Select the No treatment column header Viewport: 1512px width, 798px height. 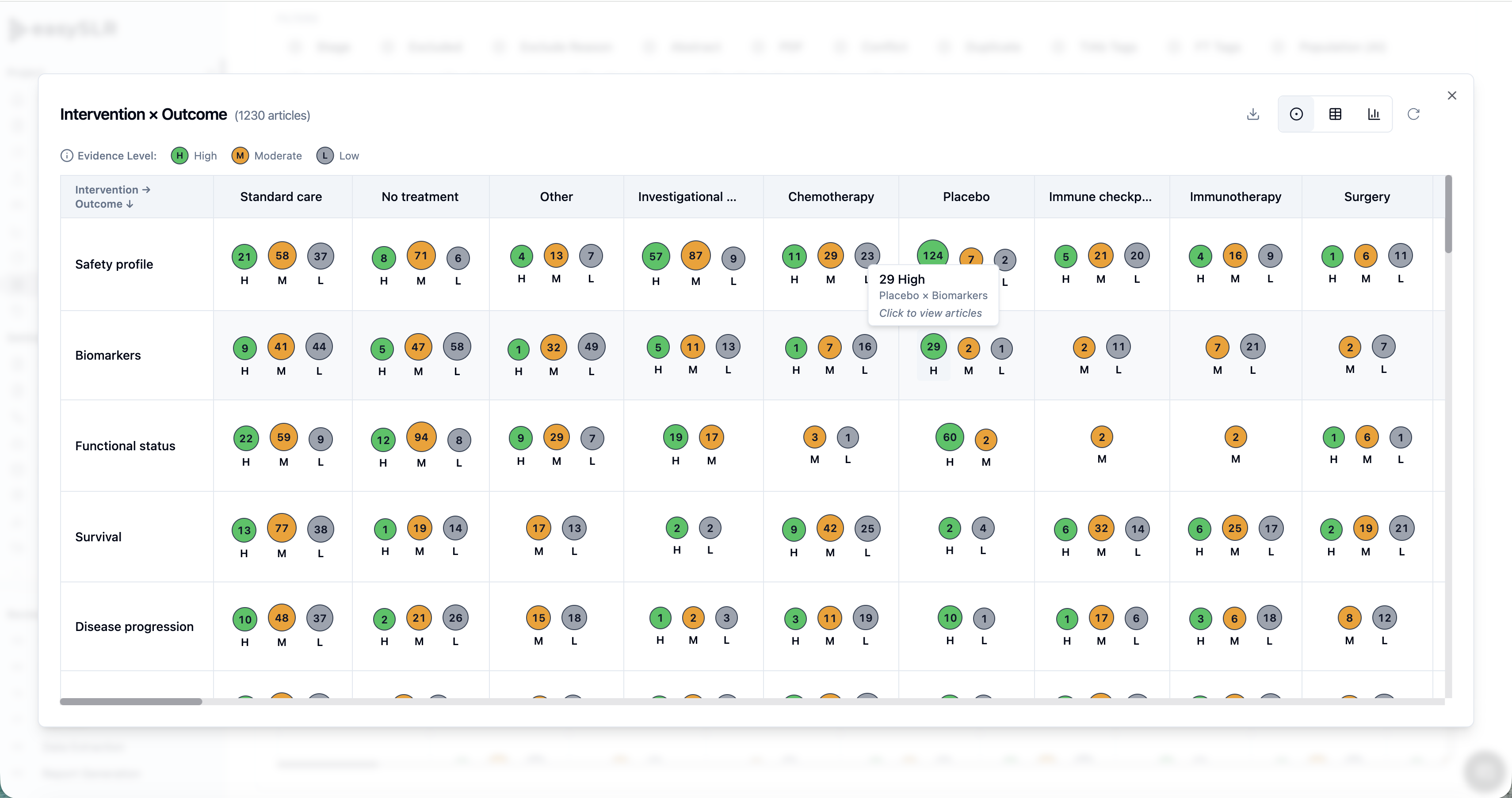point(420,197)
